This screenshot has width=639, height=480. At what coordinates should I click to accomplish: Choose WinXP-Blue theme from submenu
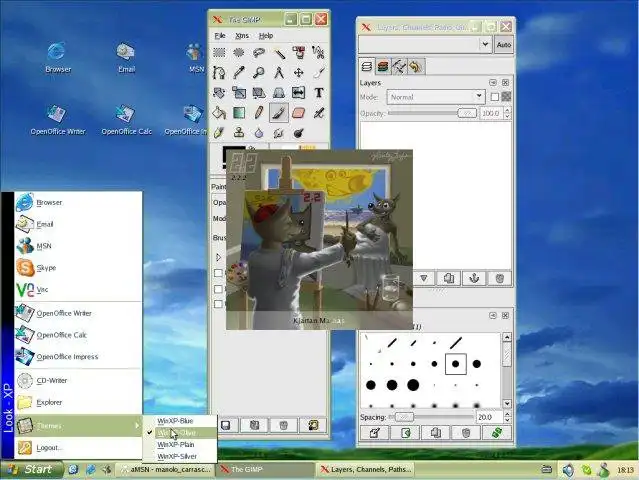175,421
